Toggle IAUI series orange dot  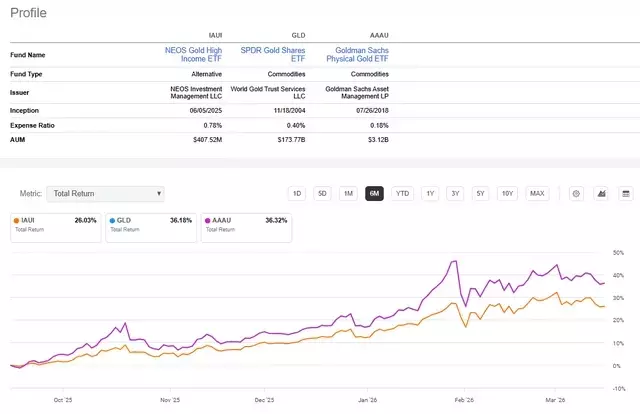(x=17, y=220)
